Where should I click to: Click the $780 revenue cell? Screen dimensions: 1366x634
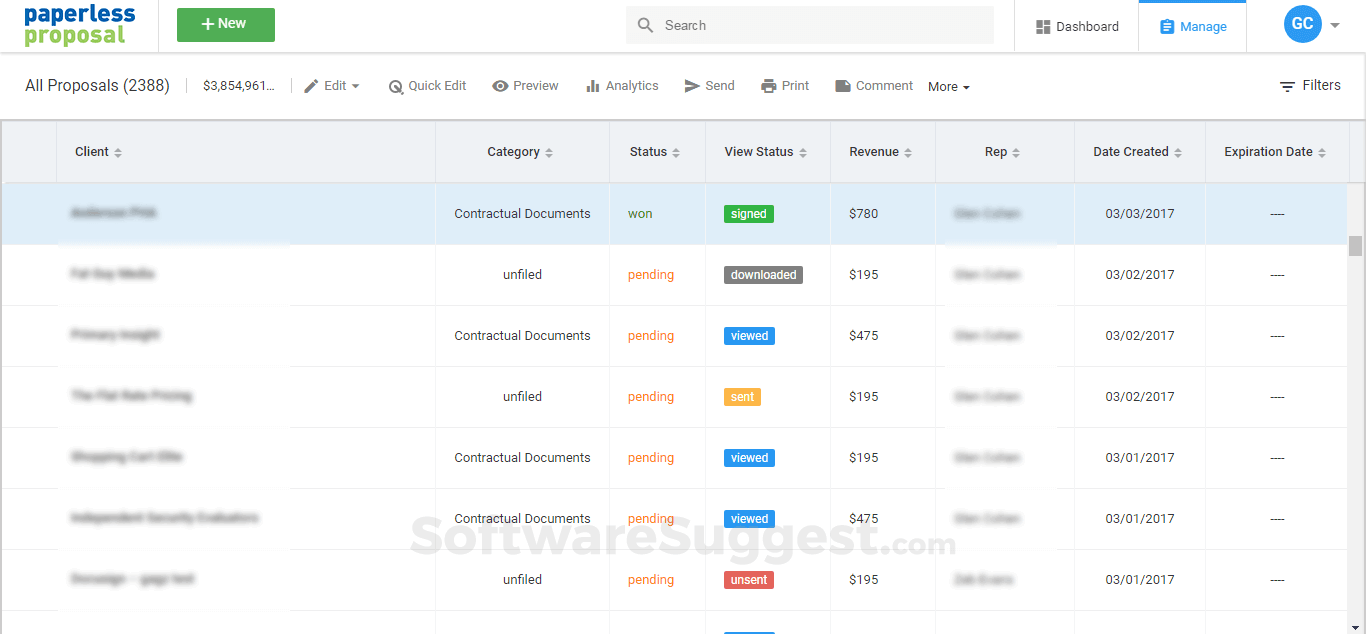pos(864,214)
